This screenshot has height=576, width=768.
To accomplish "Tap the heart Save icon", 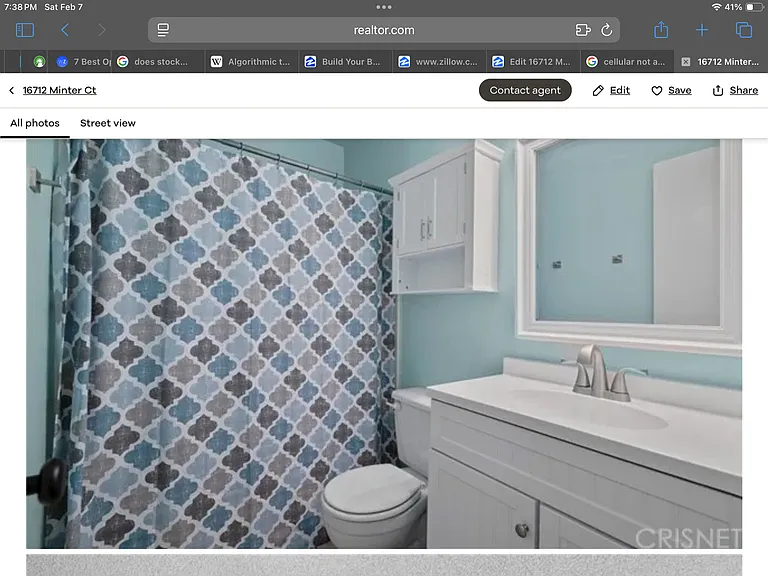I will click(657, 91).
